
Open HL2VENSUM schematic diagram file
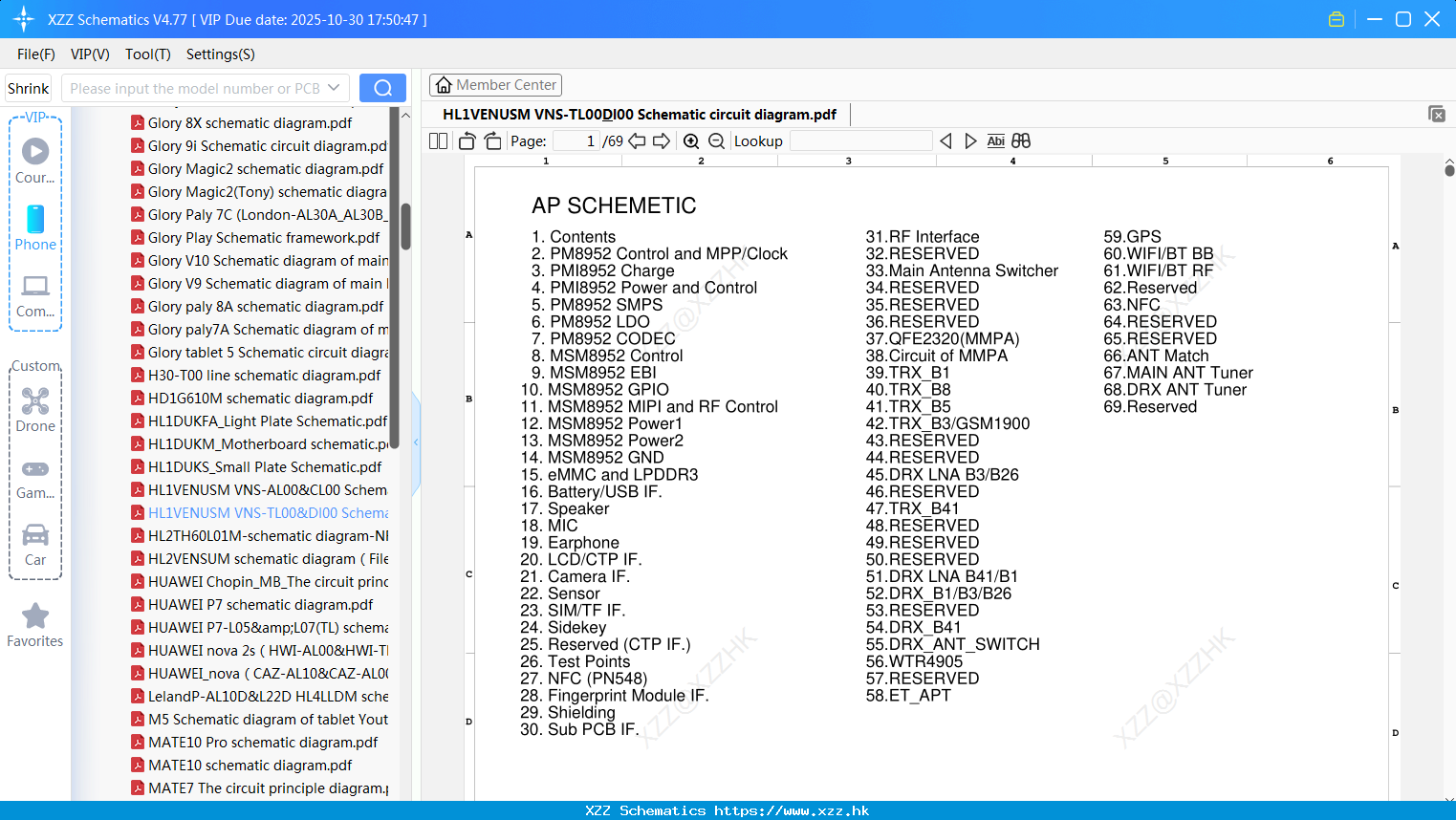259,559
